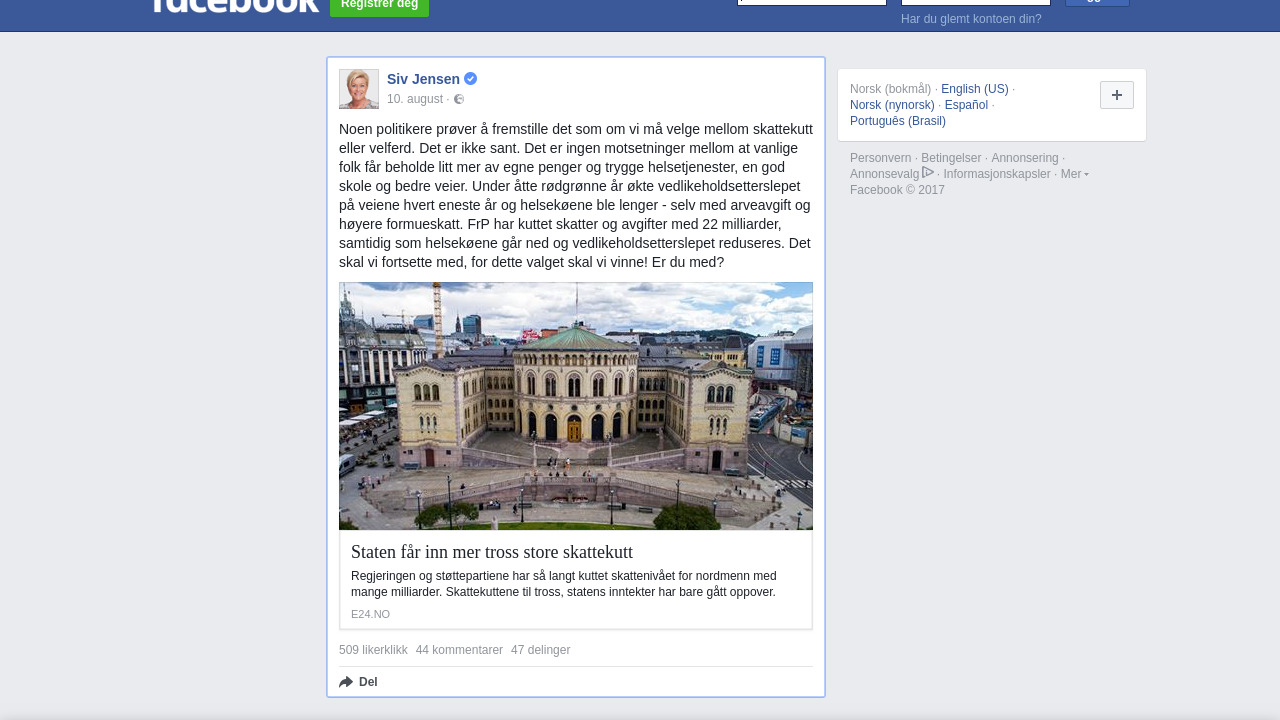Viewport: 1280px width, 720px height.
Task: Open the 47 delinger link
Action: (x=540, y=650)
